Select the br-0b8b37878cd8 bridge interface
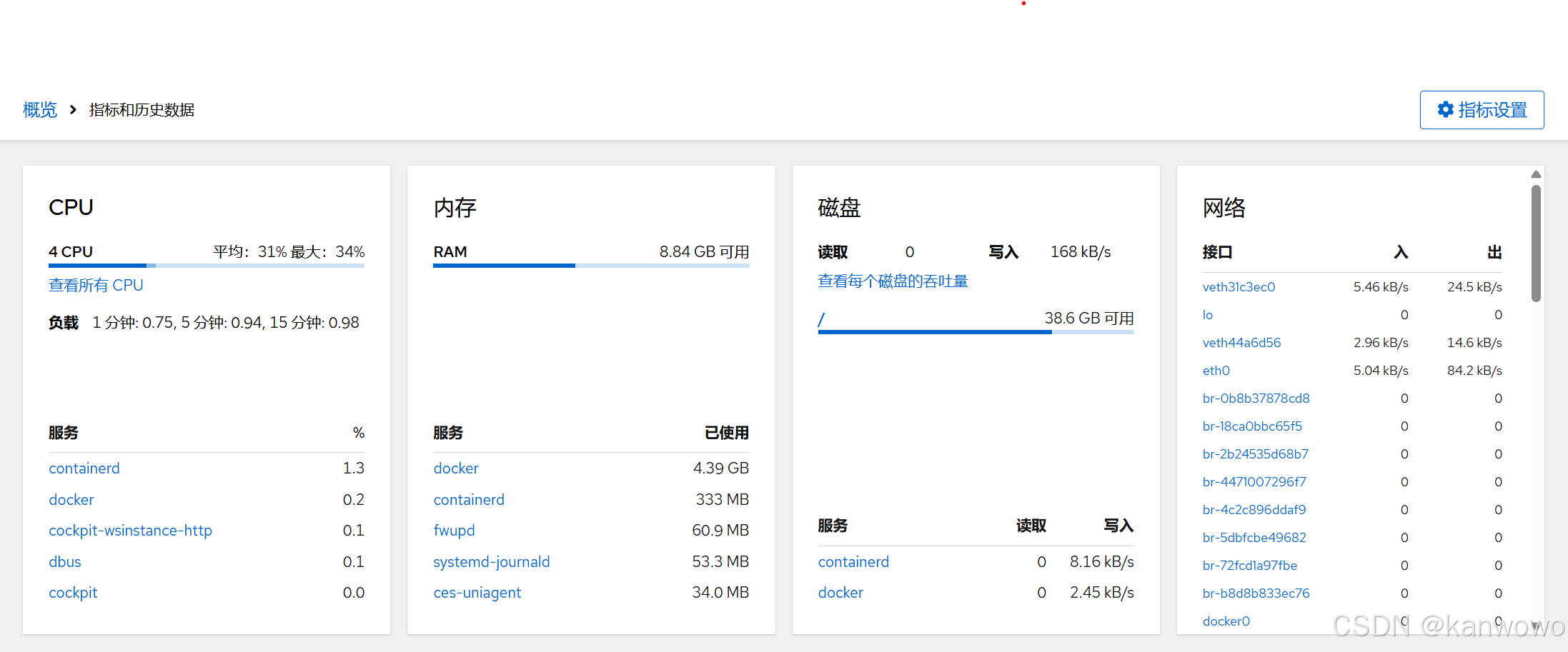Image resolution: width=1568 pixels, height=652 pixels. 1256,398
